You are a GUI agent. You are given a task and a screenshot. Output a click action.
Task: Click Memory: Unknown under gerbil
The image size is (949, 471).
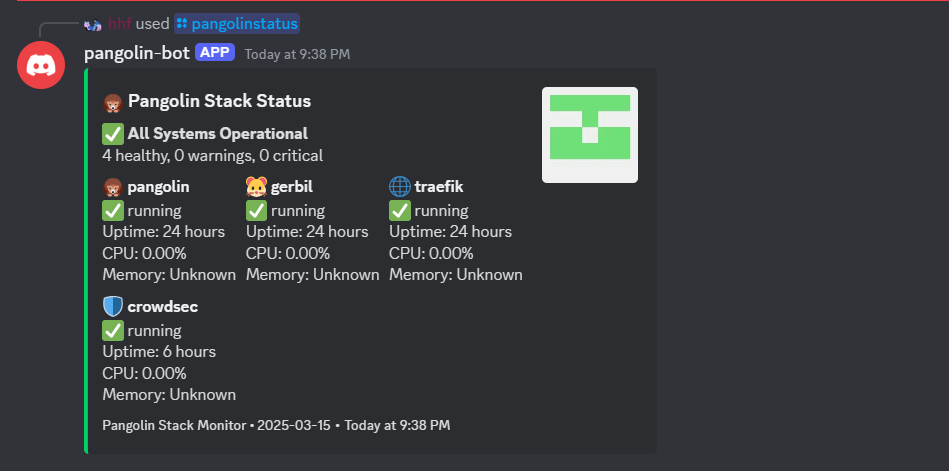tap(312, 275)
